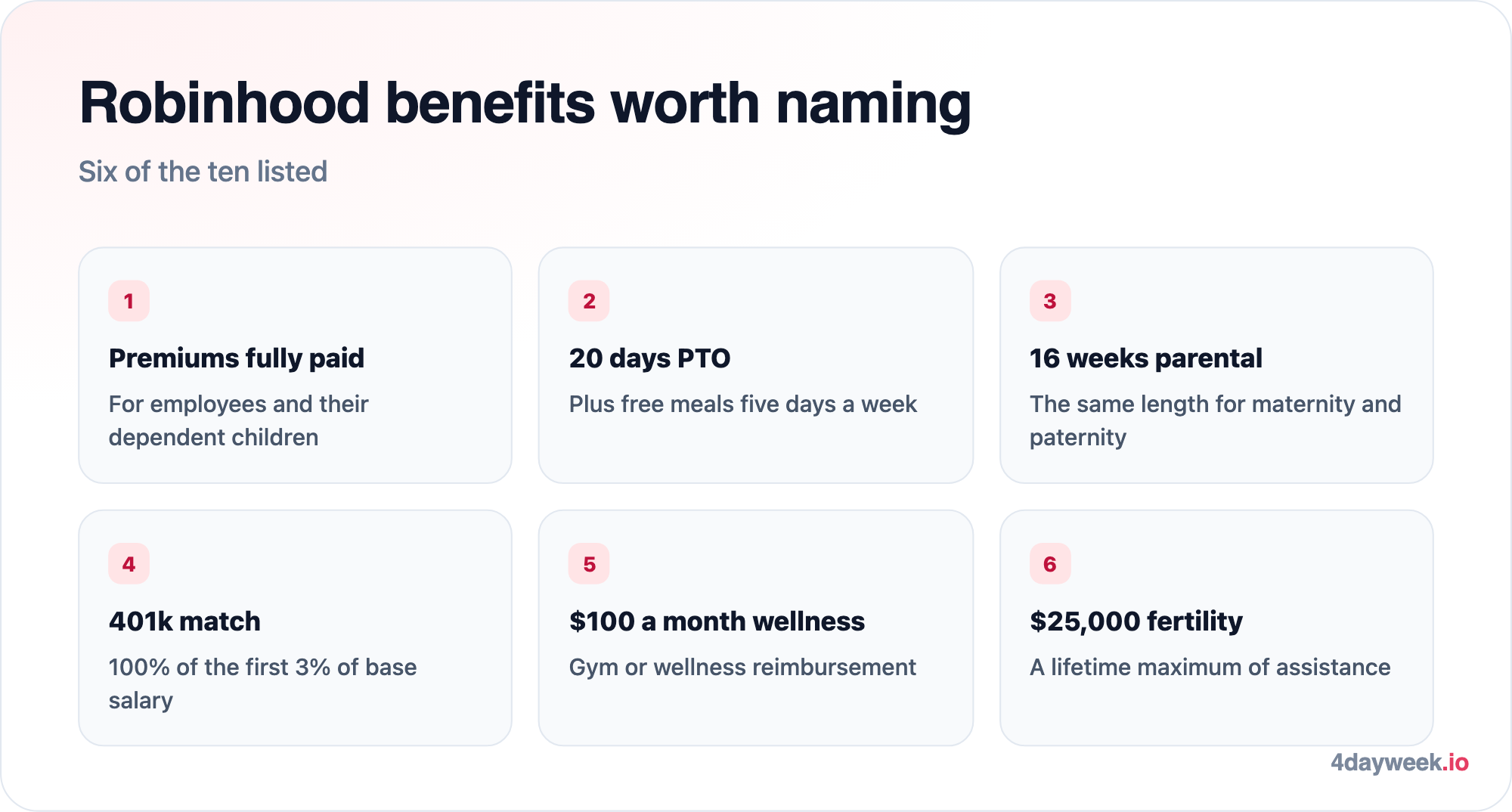The width and height of the screenshot is (1512, 812).
Task: Click '100% of the first 3%' description
Action: tap(262, 683)
